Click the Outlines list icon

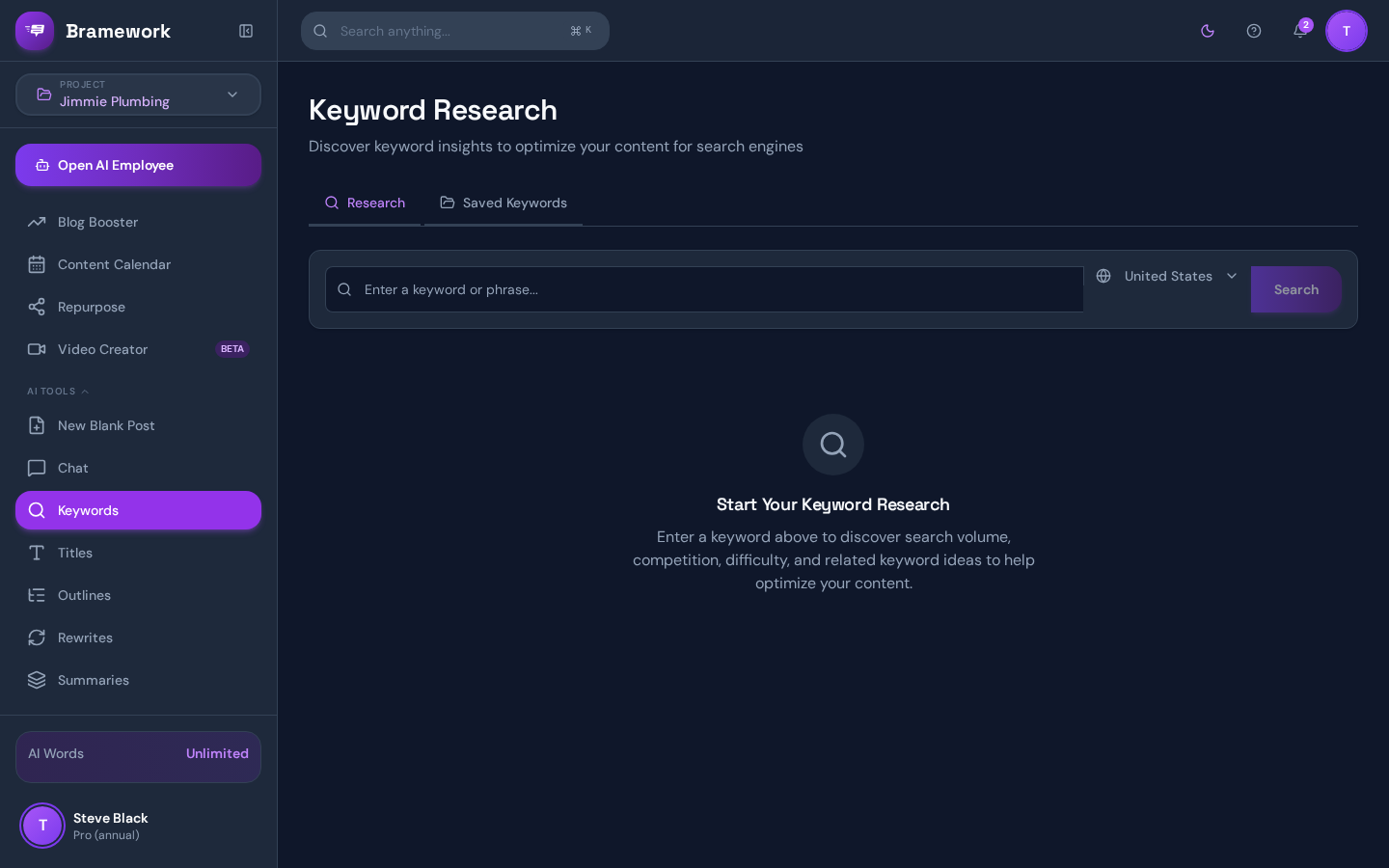tap(37, 595)
